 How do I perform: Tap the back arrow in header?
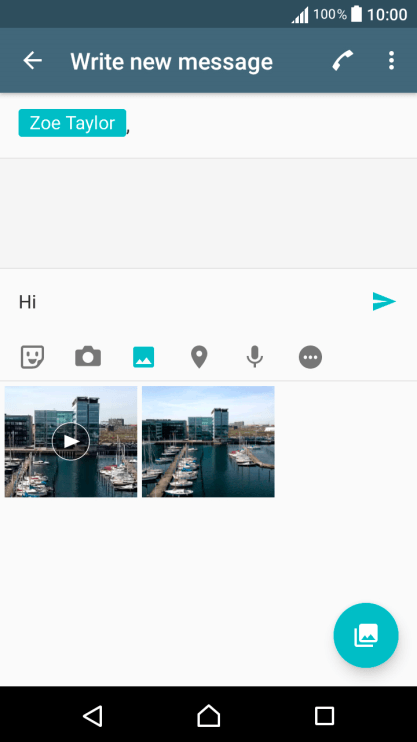[x=33, y=61]
